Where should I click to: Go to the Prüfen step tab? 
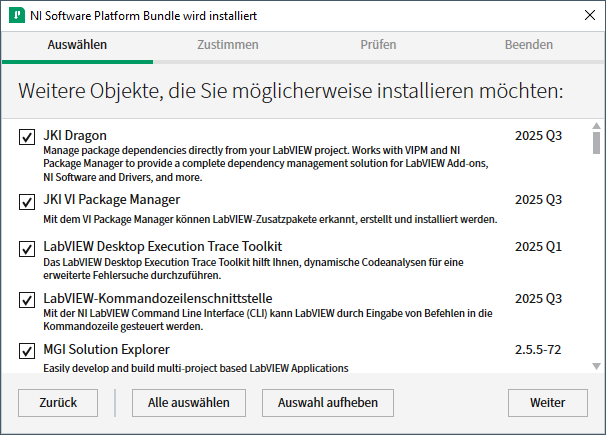[378, 46]
